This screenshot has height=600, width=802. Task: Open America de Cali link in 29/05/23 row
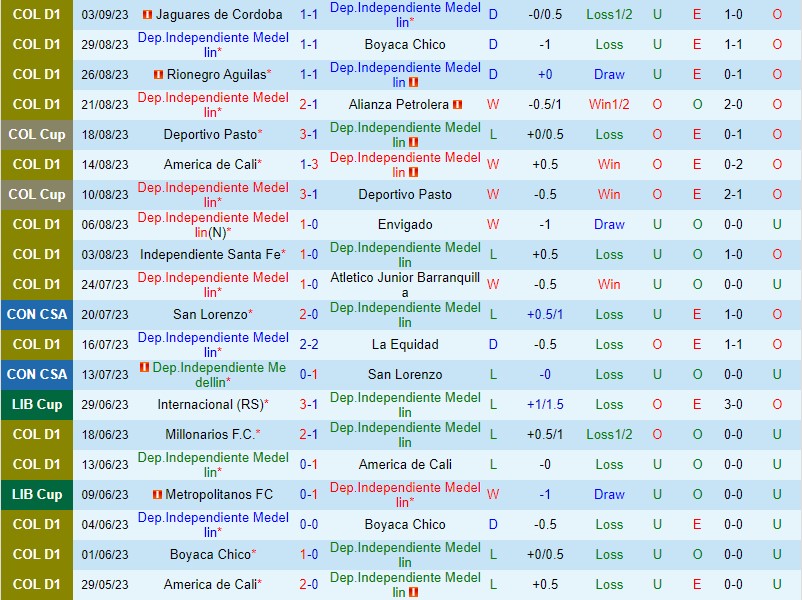[x=210, y=585]
